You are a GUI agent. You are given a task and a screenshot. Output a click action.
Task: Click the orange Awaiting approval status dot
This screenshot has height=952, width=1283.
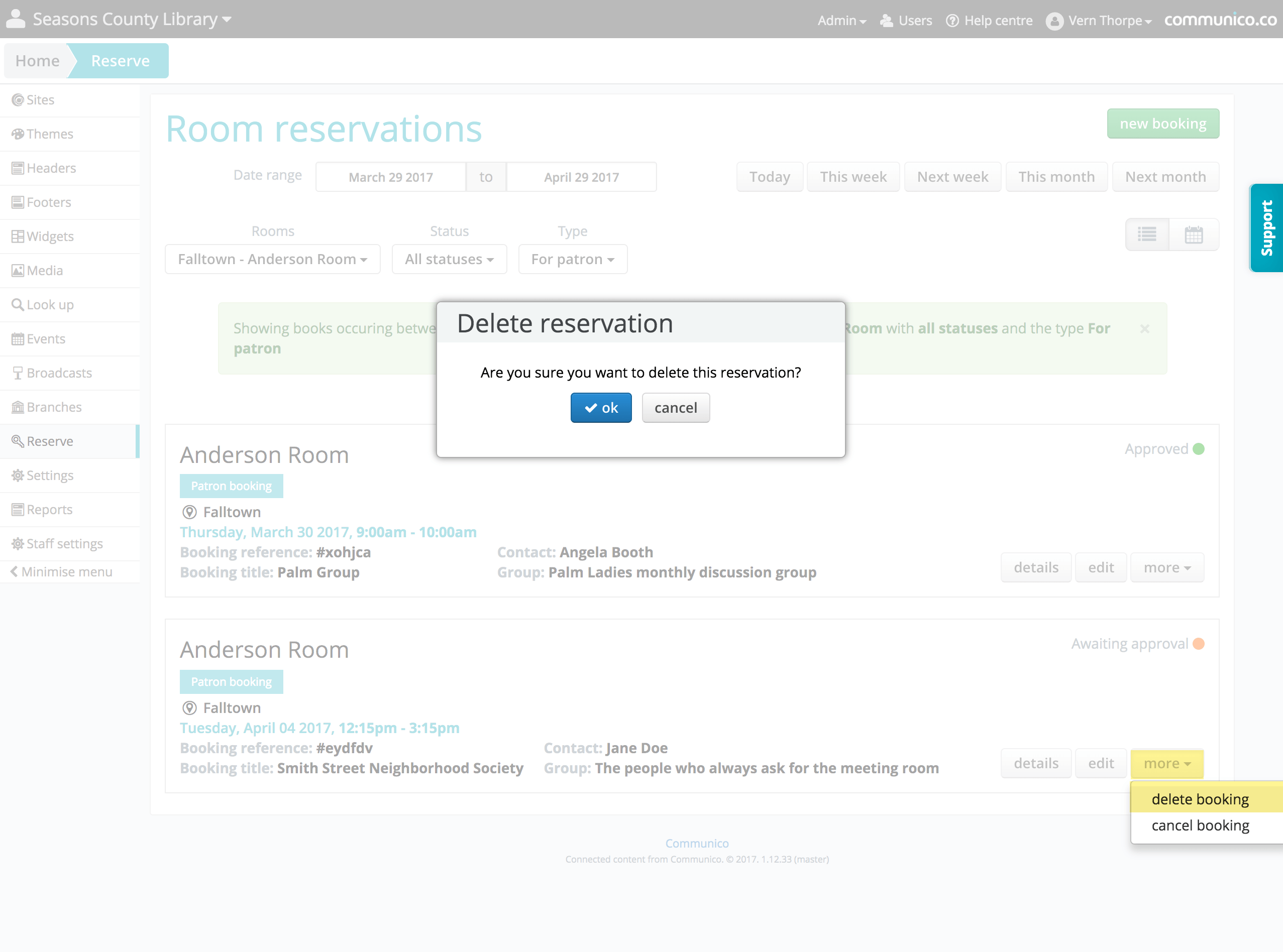click(x=1198, y=644)
